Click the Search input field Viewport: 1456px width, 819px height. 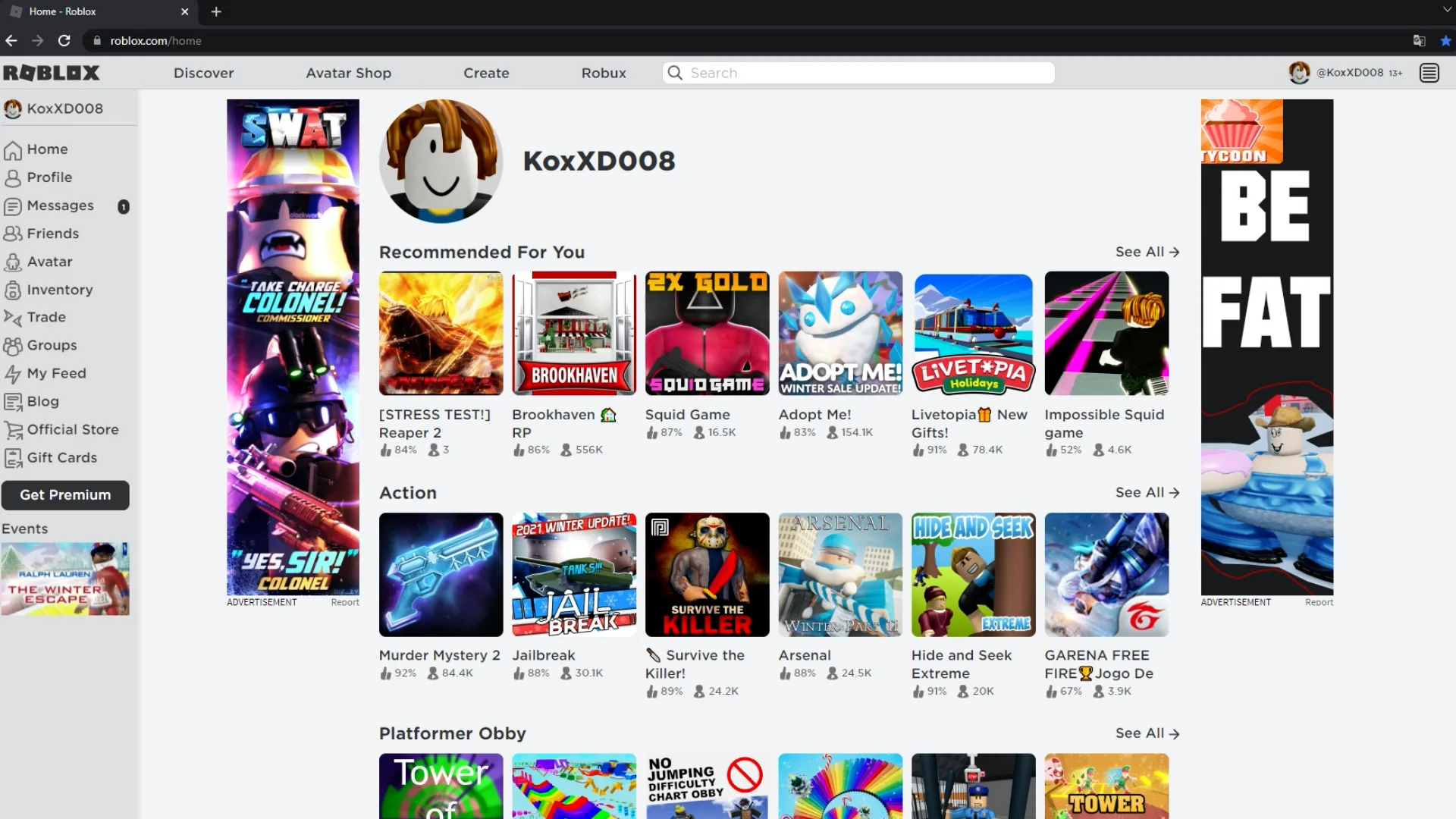pyautogui.click(x=858, y=73)
